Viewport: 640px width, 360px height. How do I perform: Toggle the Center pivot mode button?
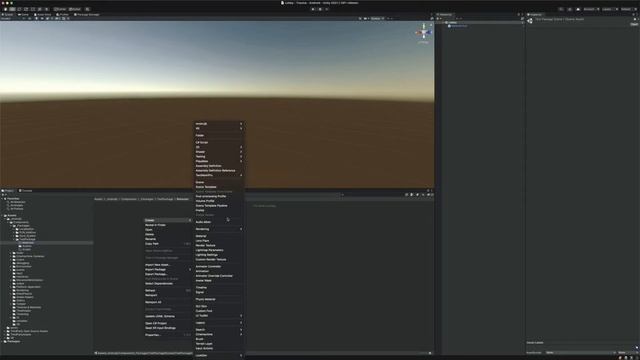(60, 9)
